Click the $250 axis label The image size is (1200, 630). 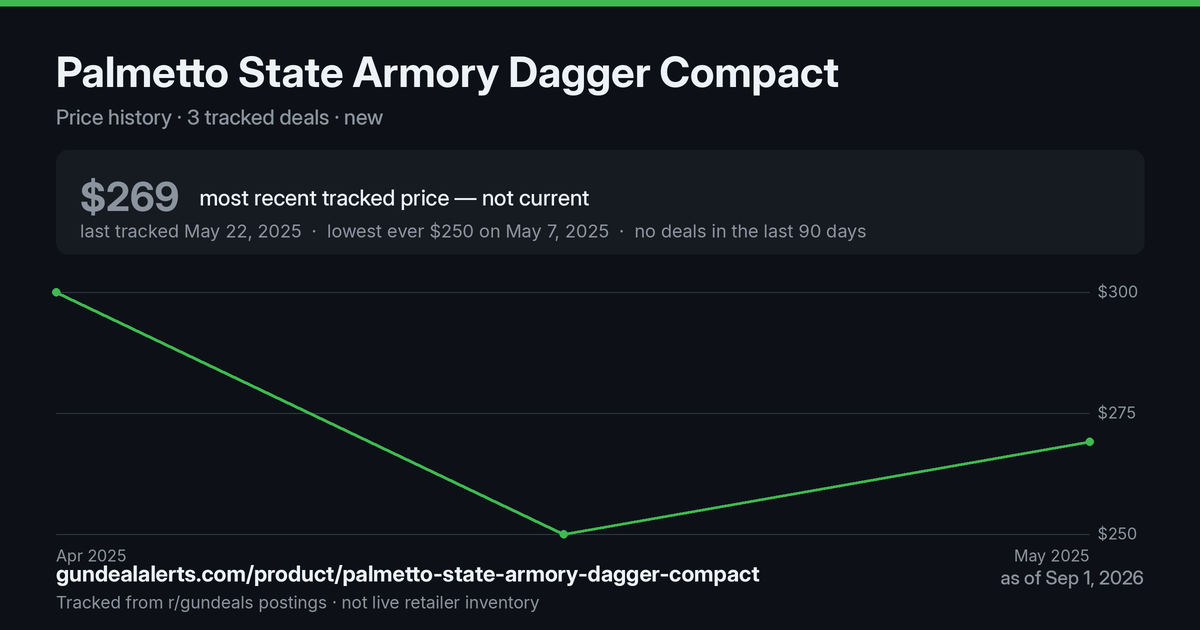pos(1118,534)
